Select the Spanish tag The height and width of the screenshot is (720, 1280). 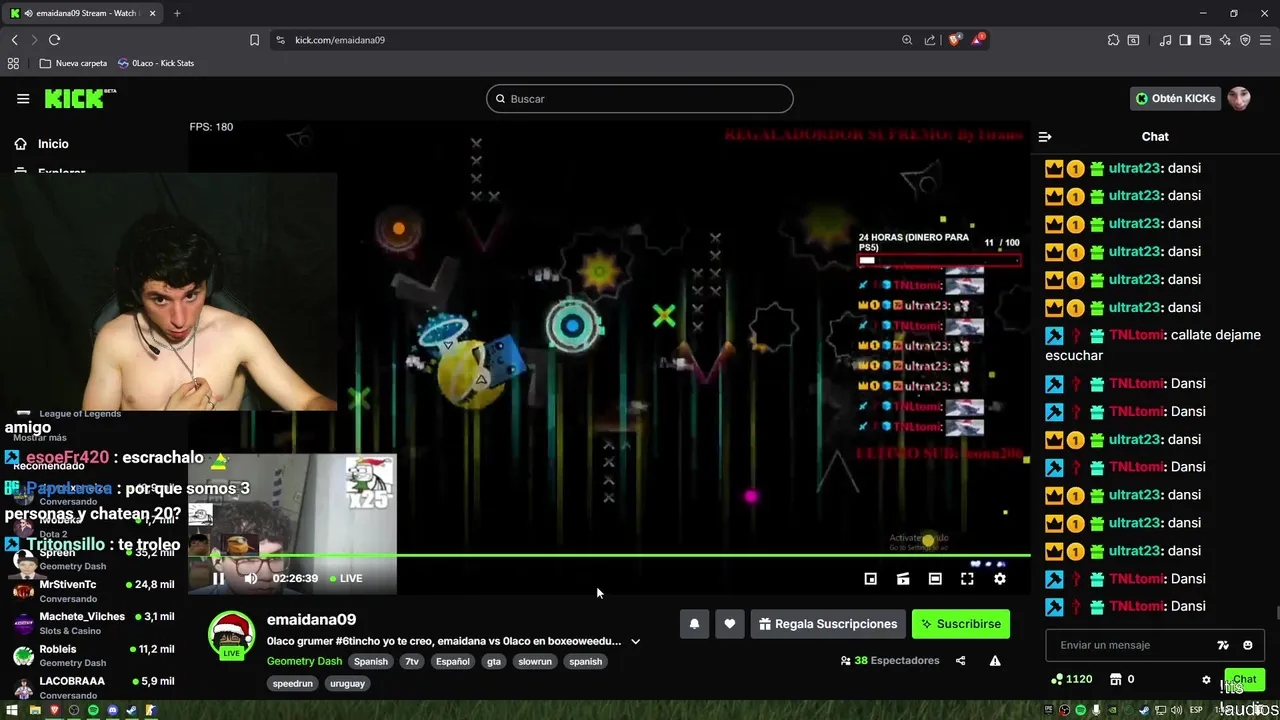coord(370,661)
